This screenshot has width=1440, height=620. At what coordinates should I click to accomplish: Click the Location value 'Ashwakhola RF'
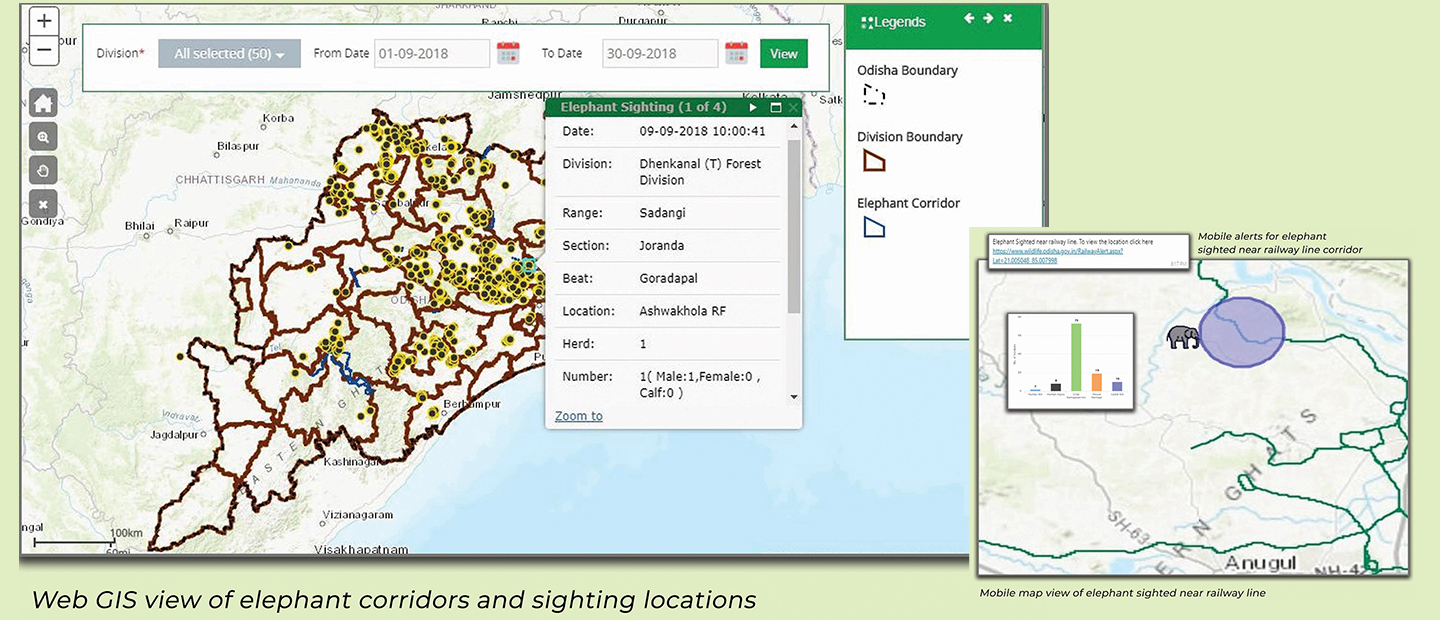coord(683,311)
